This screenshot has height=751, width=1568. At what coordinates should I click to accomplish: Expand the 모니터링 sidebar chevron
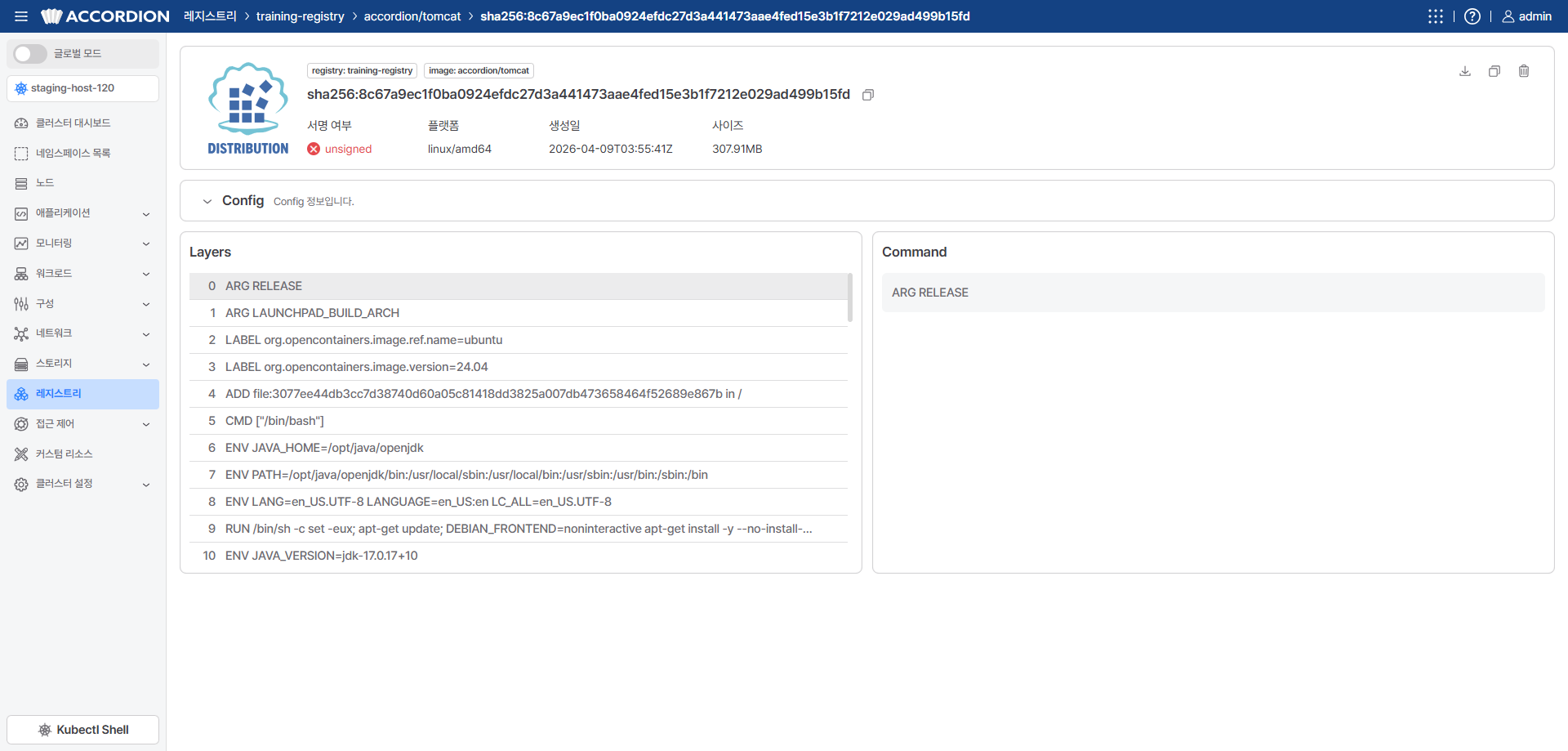point(146,244)
